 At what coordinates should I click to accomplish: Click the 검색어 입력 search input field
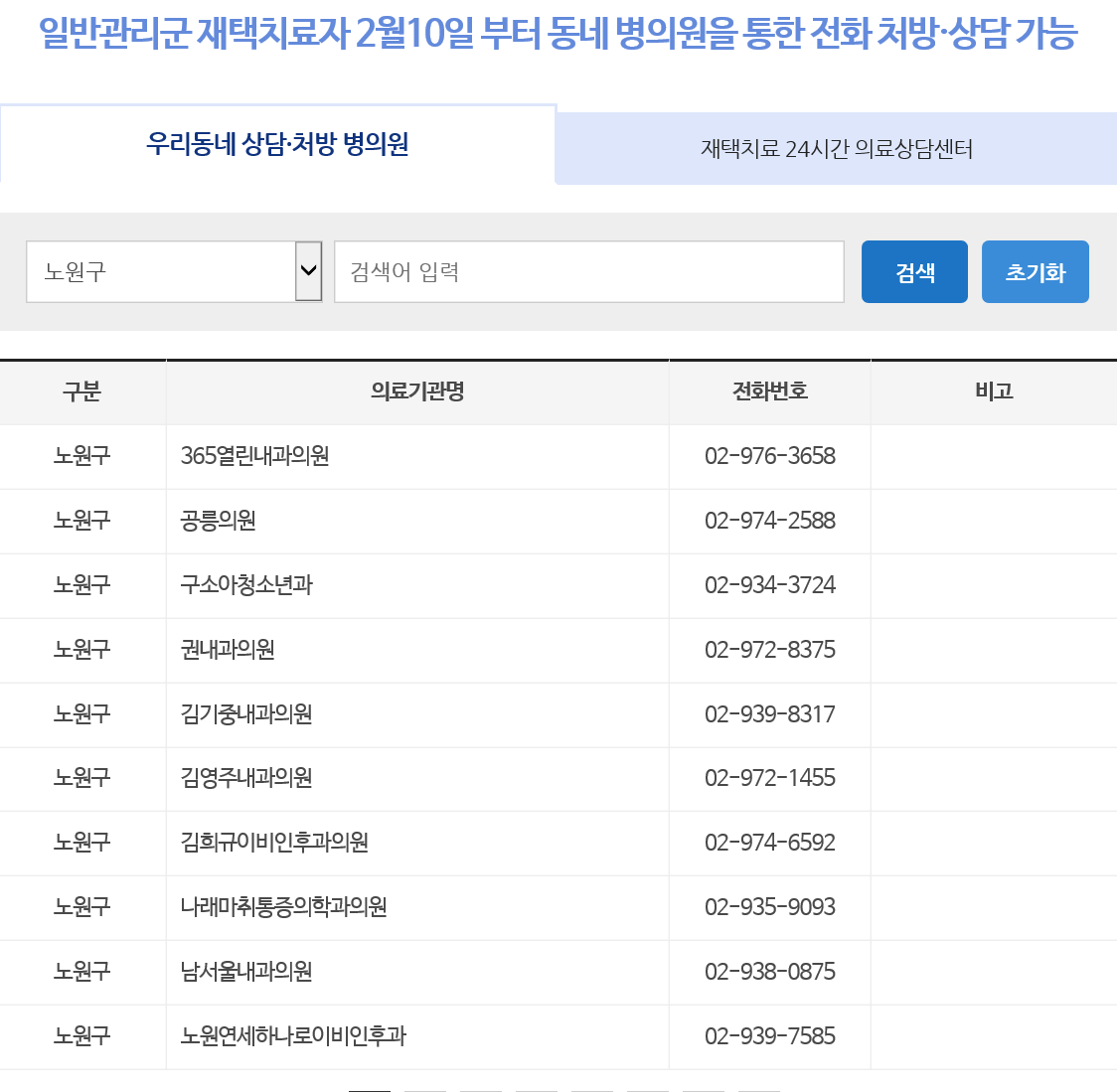588,271
